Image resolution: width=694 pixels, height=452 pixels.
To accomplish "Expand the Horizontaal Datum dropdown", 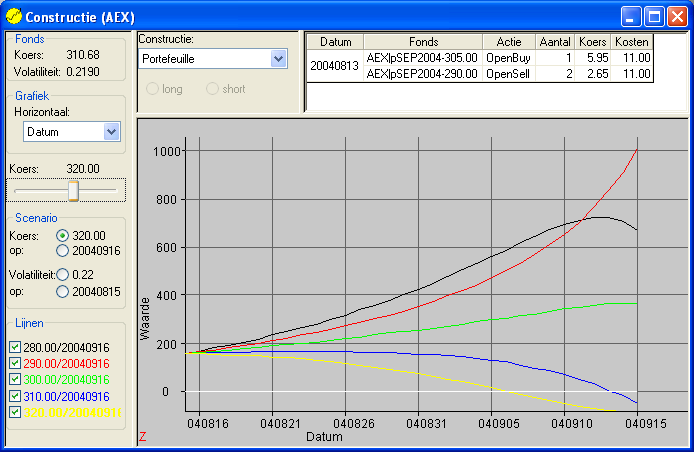I will pos(112,131).
